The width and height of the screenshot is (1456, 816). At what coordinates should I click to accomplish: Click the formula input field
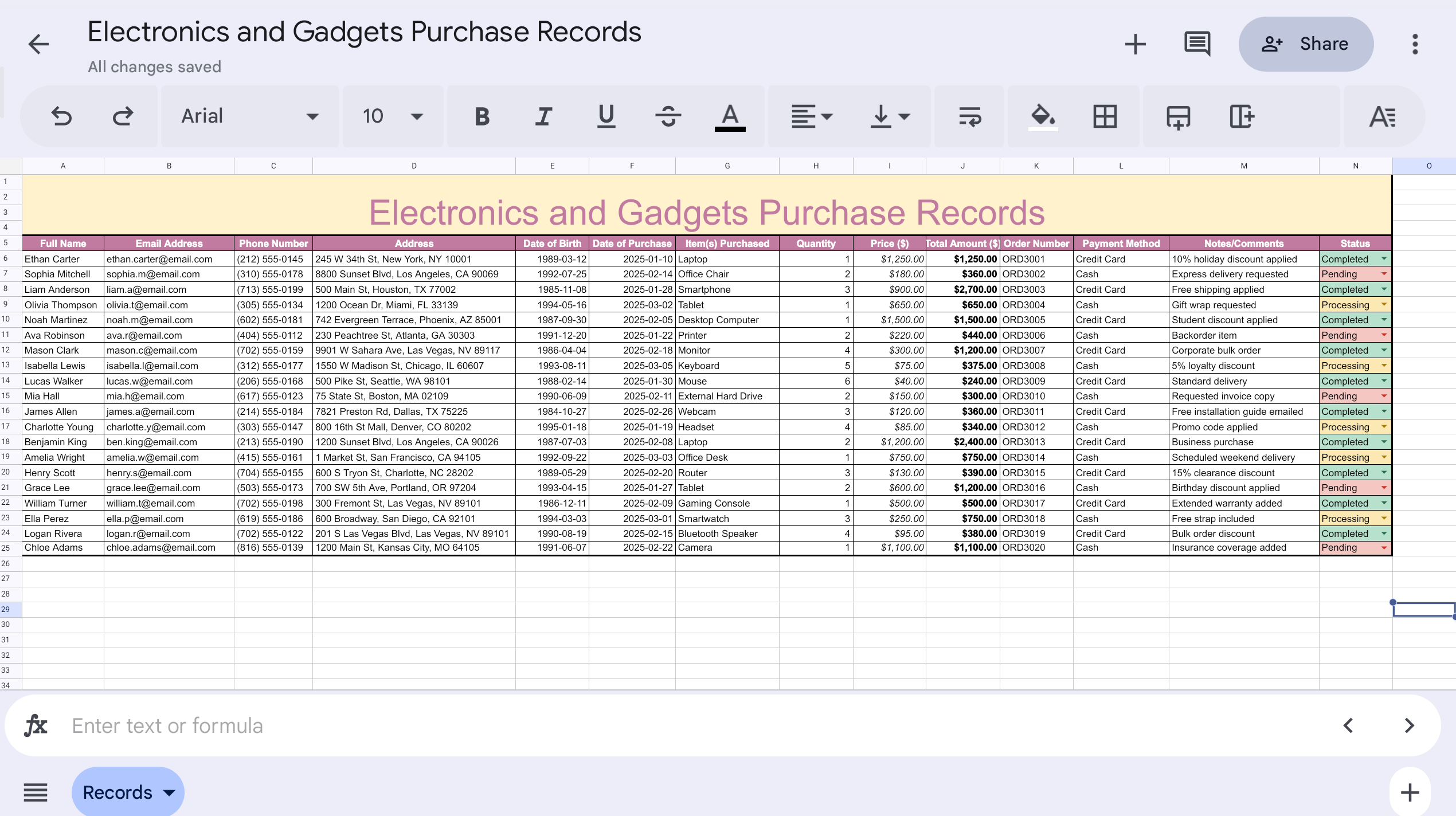(688, 725)
